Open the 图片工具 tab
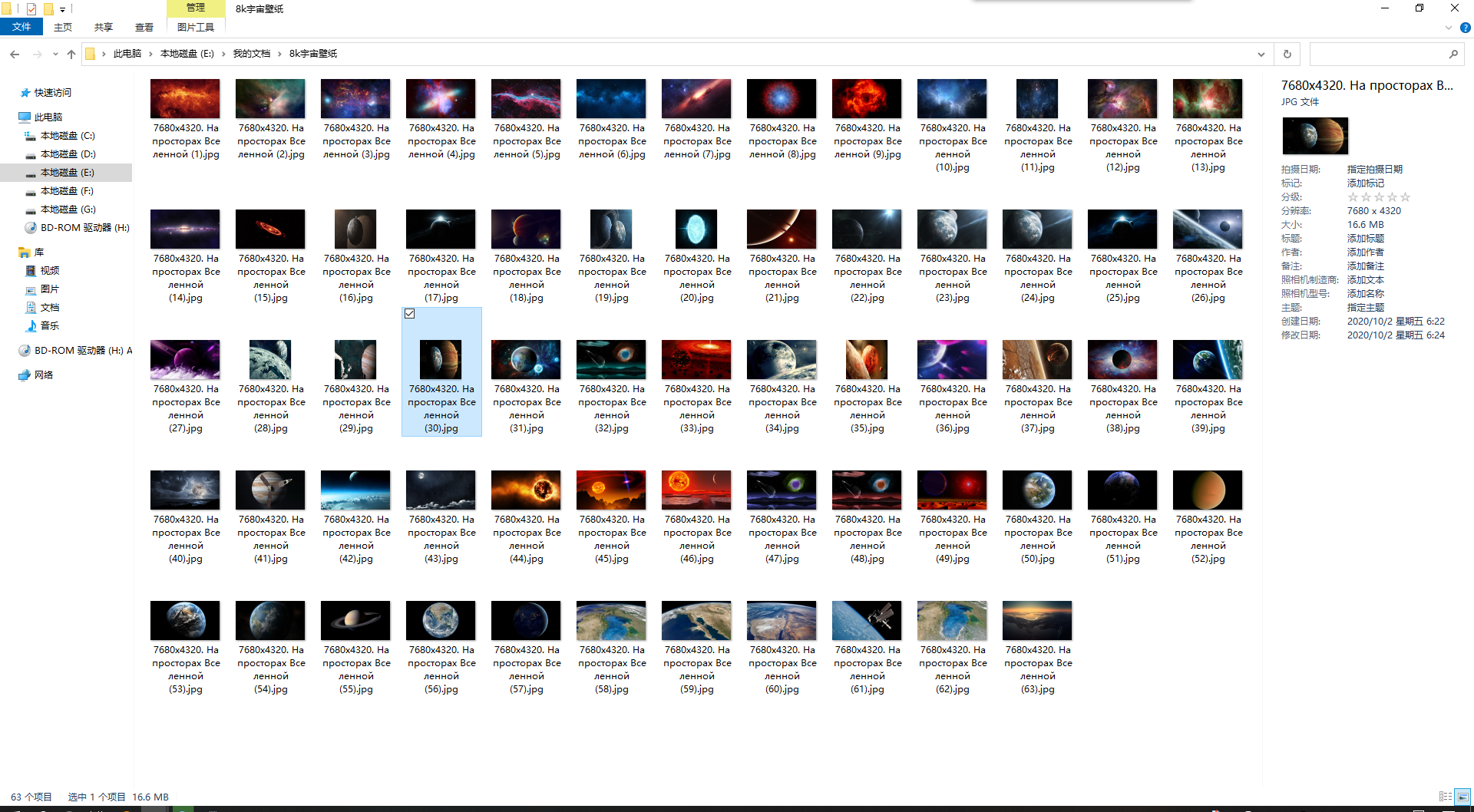The image size is (1474, 812). [196, 28]
